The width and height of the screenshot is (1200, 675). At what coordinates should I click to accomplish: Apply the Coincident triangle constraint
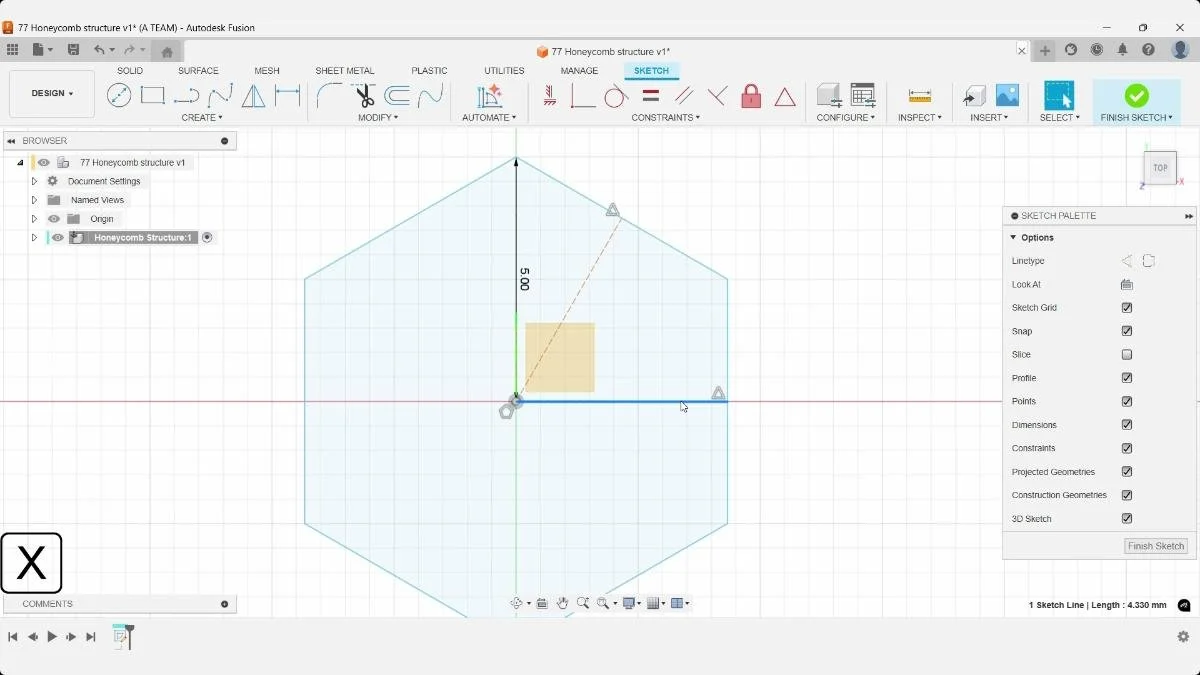785,97
